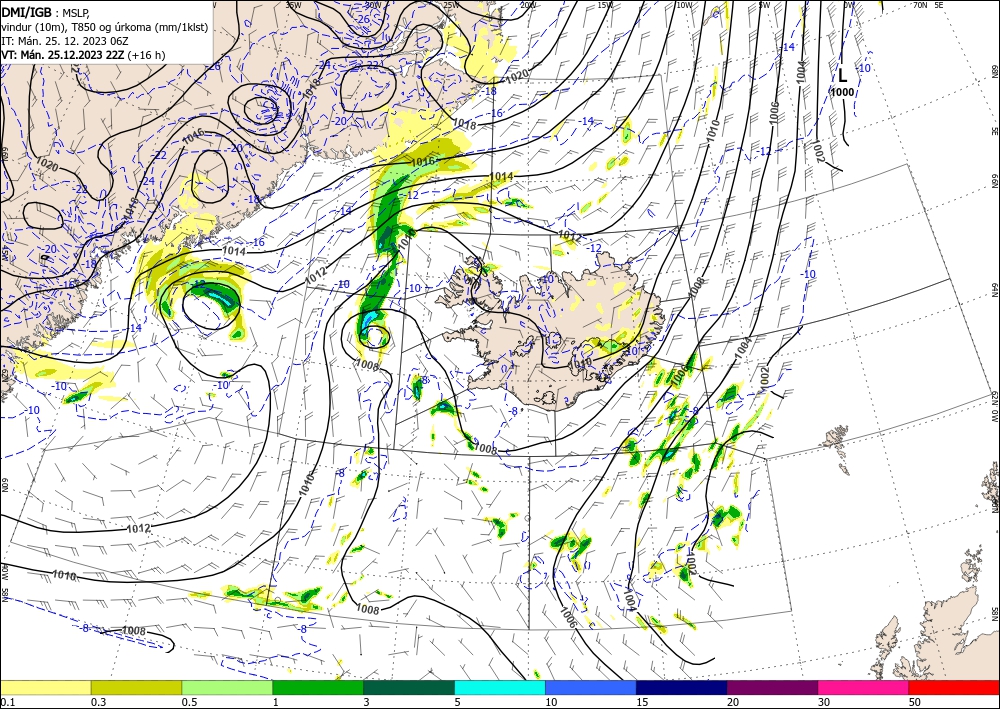1000x709 pixels.
Task: Click the '15W' longitude label on top edge
Action: (605, 4)
